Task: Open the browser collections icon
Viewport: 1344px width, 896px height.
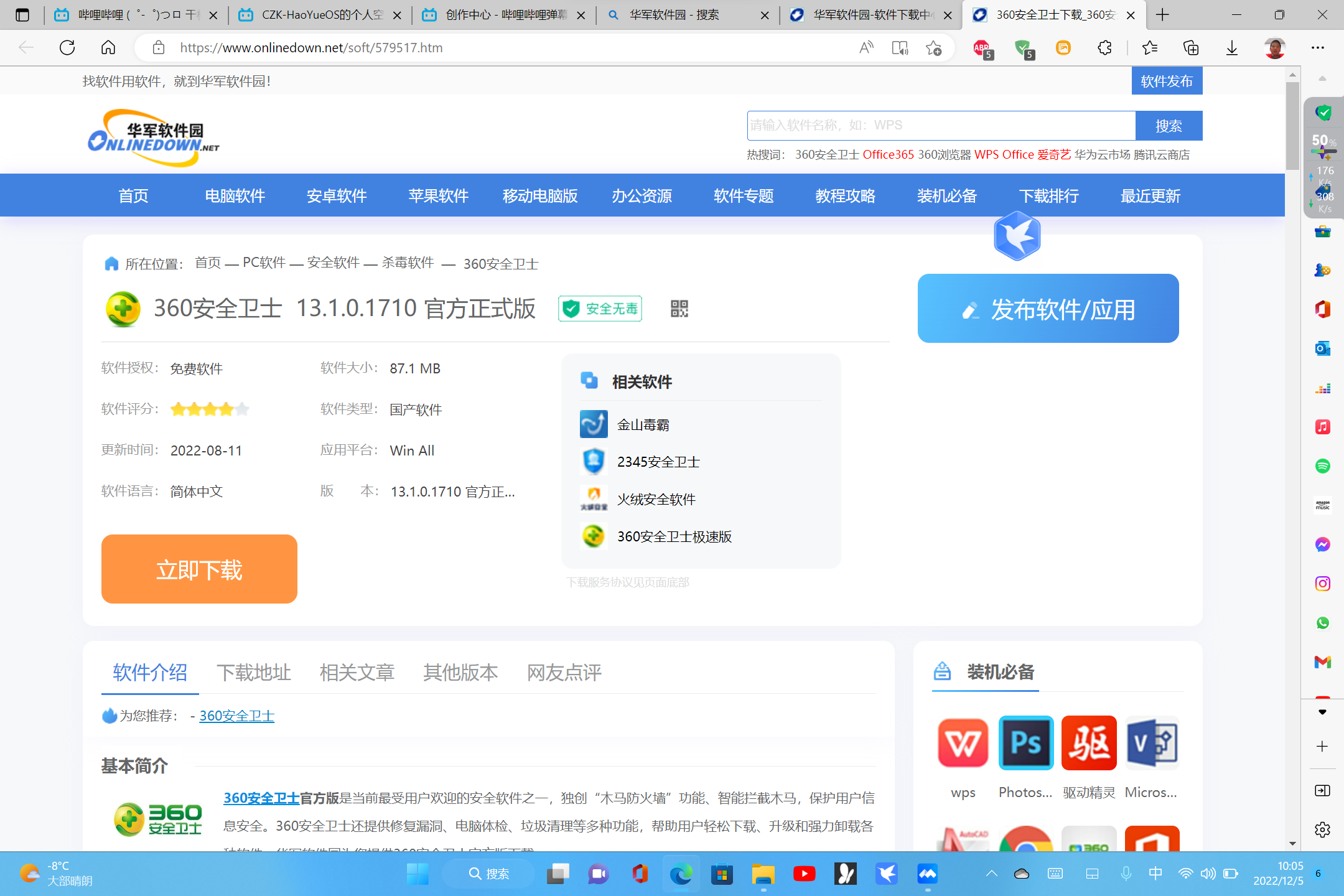Action: pyautogui.click(x=1191, y=48)
